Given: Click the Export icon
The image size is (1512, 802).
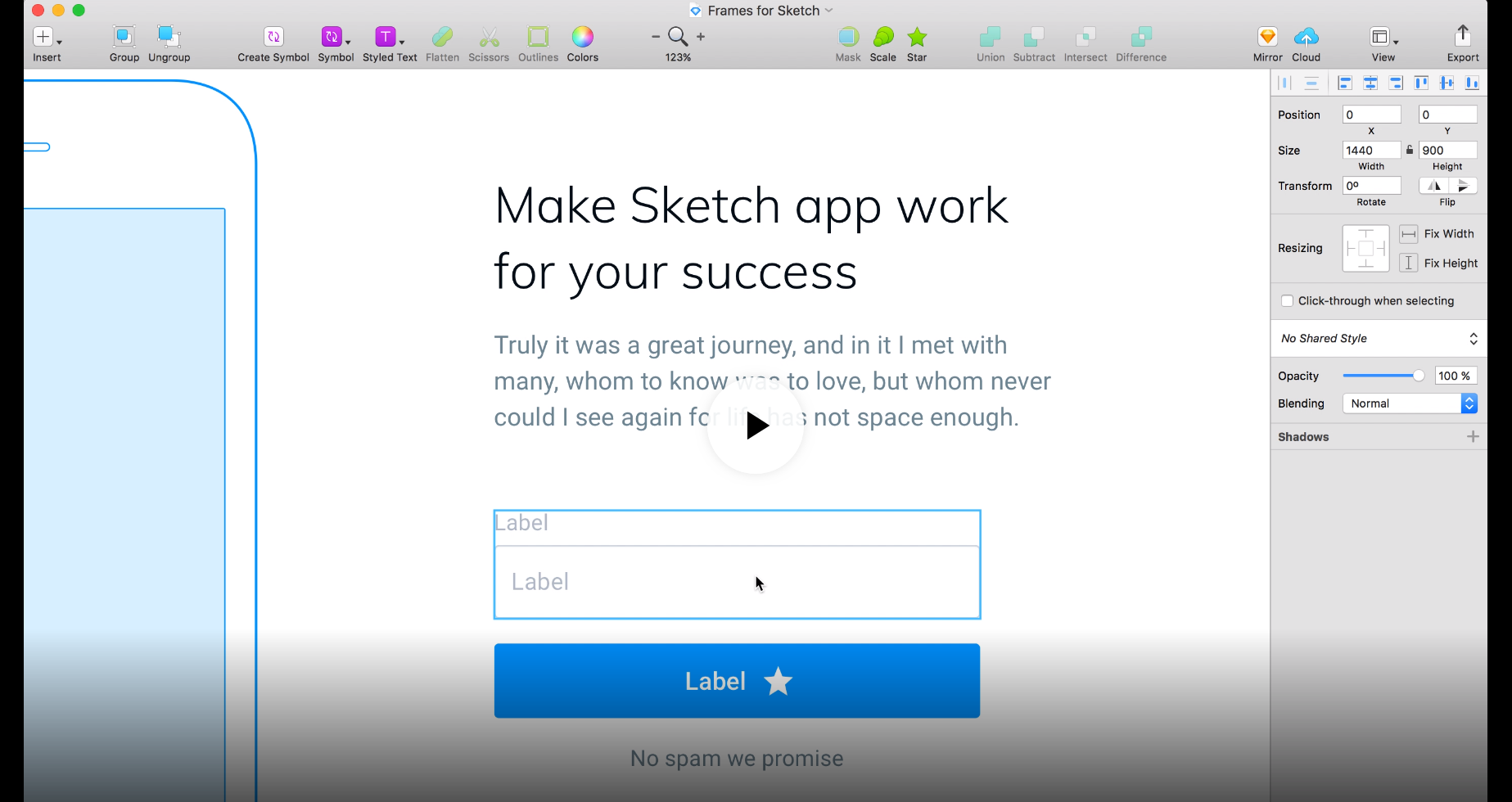Looking at the screenshot, I should point(1462,35).
